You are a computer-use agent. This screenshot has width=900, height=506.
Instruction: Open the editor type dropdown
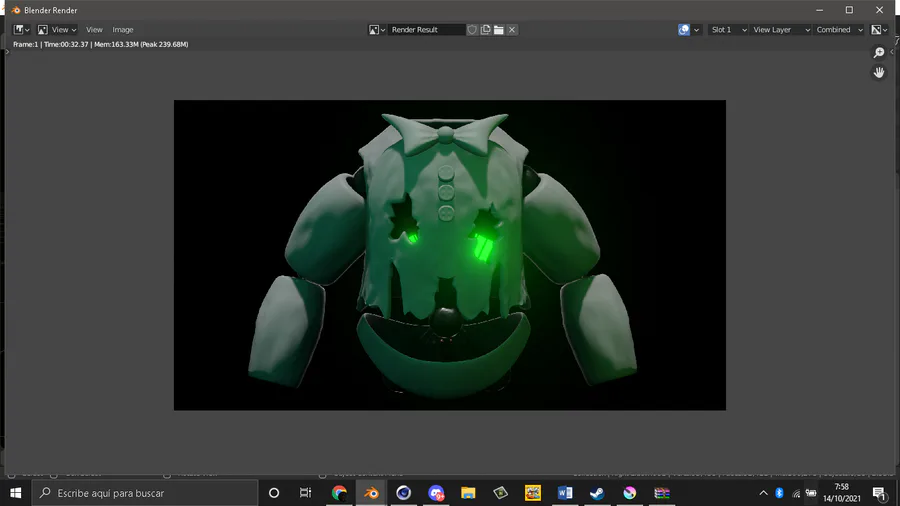point(21,30)
